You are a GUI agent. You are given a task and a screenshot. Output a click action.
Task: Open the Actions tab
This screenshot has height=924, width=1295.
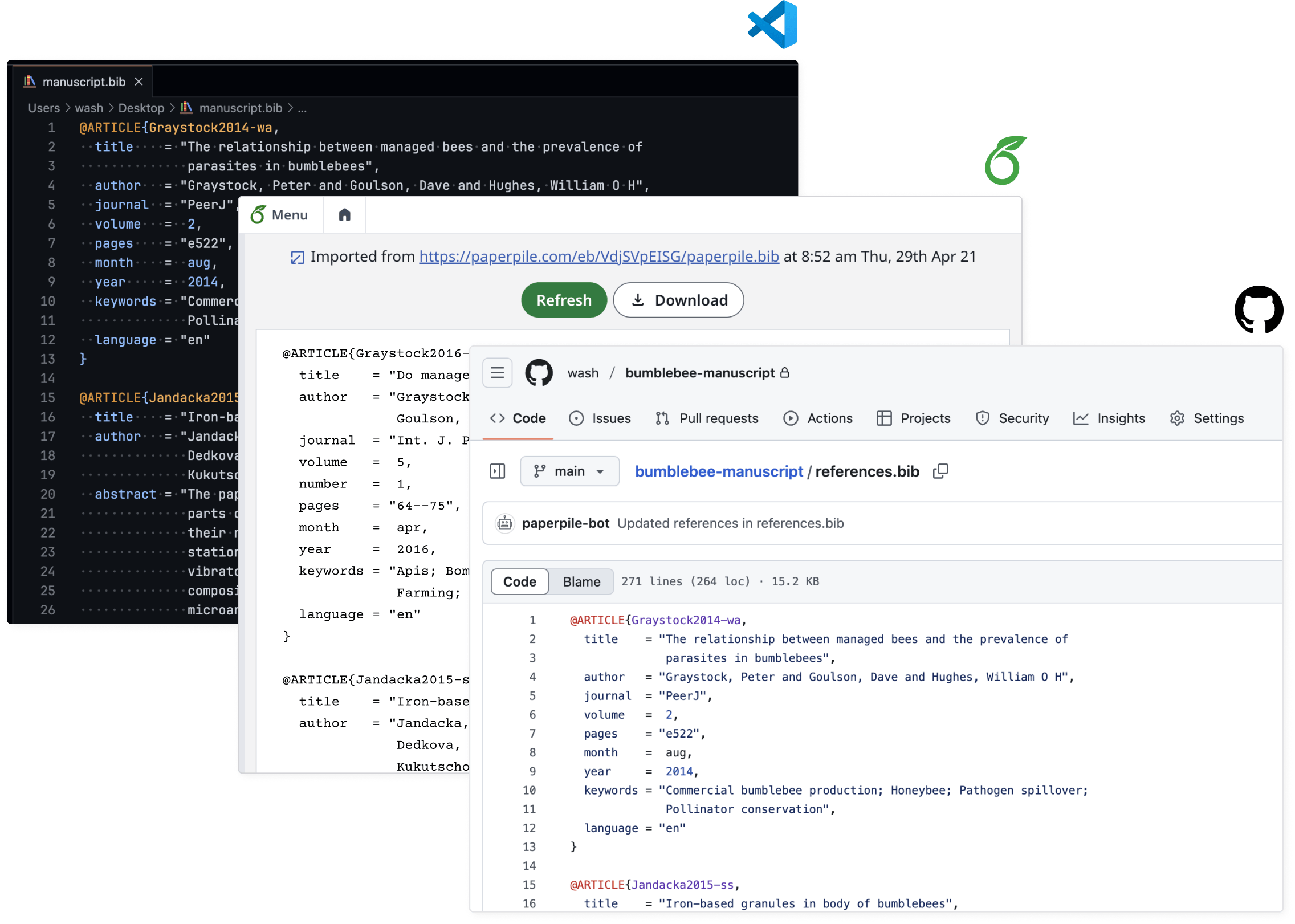point(818,418)
